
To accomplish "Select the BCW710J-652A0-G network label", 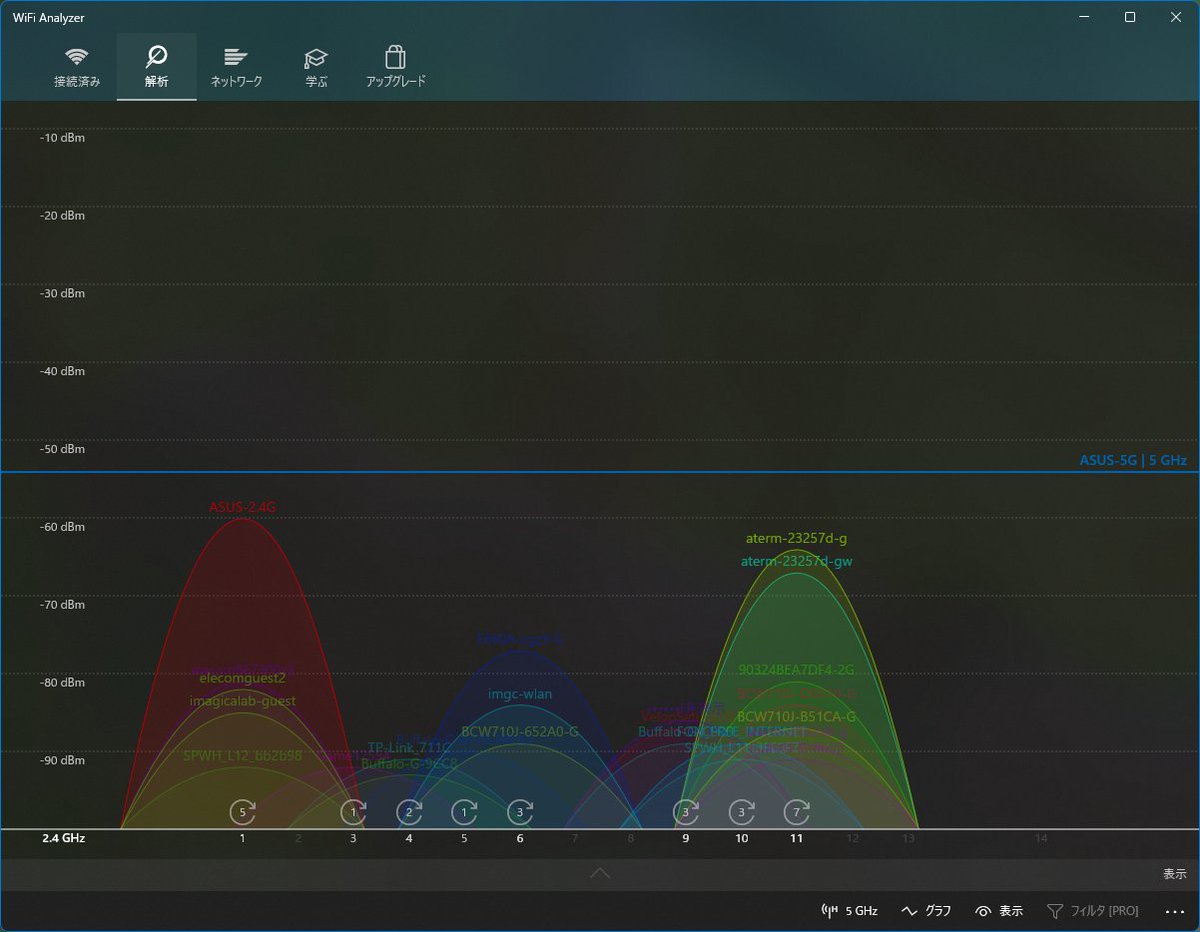I will pos(520,732).
